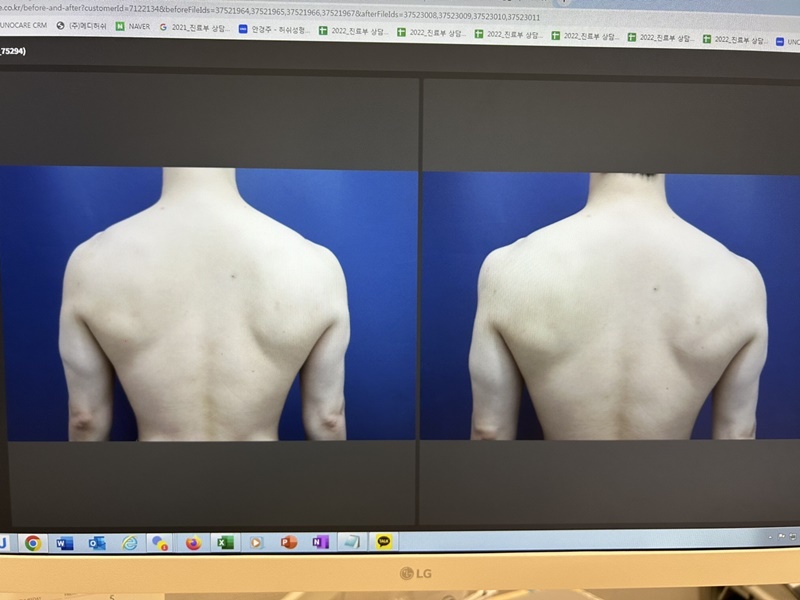Open the messenger icon with red badge
Screen dimensions: 800x600
[x=160, y=543]
